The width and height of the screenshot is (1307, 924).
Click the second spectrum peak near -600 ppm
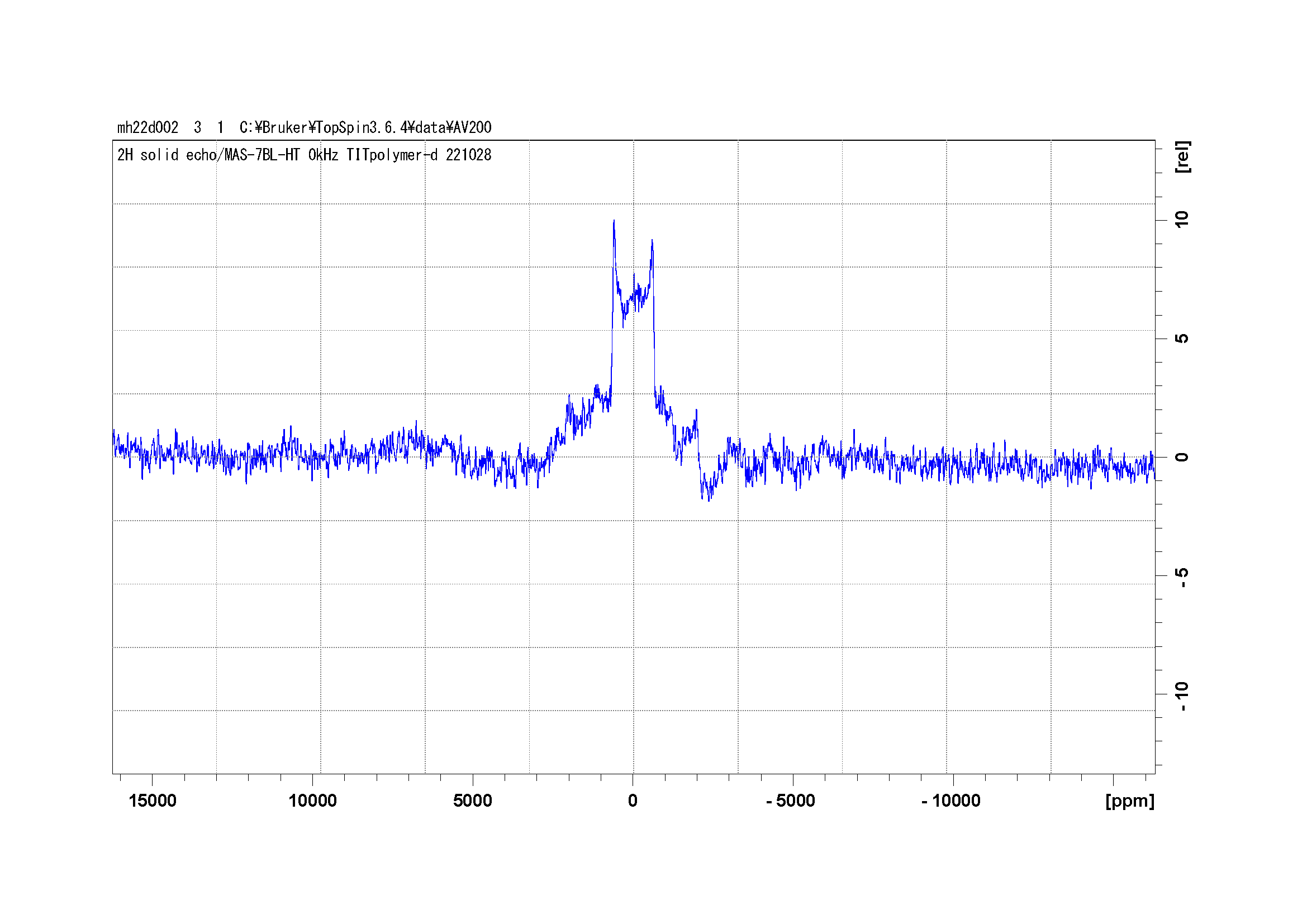pos(652,242)
